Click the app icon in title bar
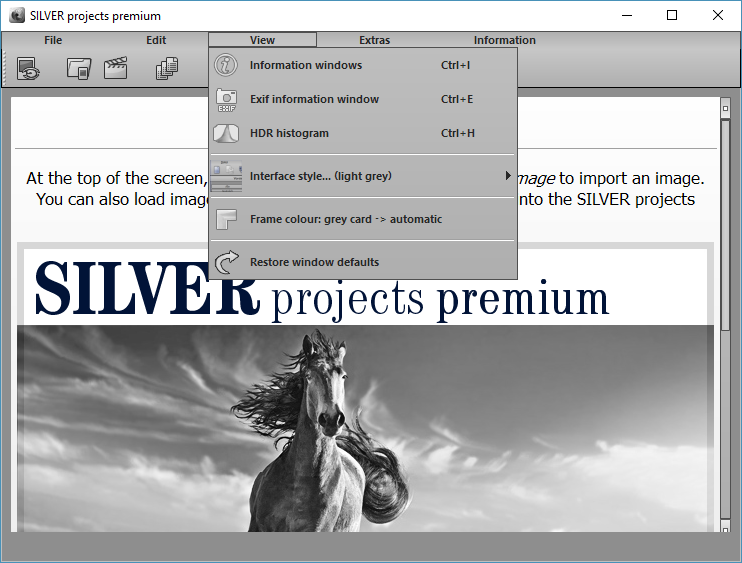This screenshot has width=742, height=563. pyautogui.click(x=17, y=16)
